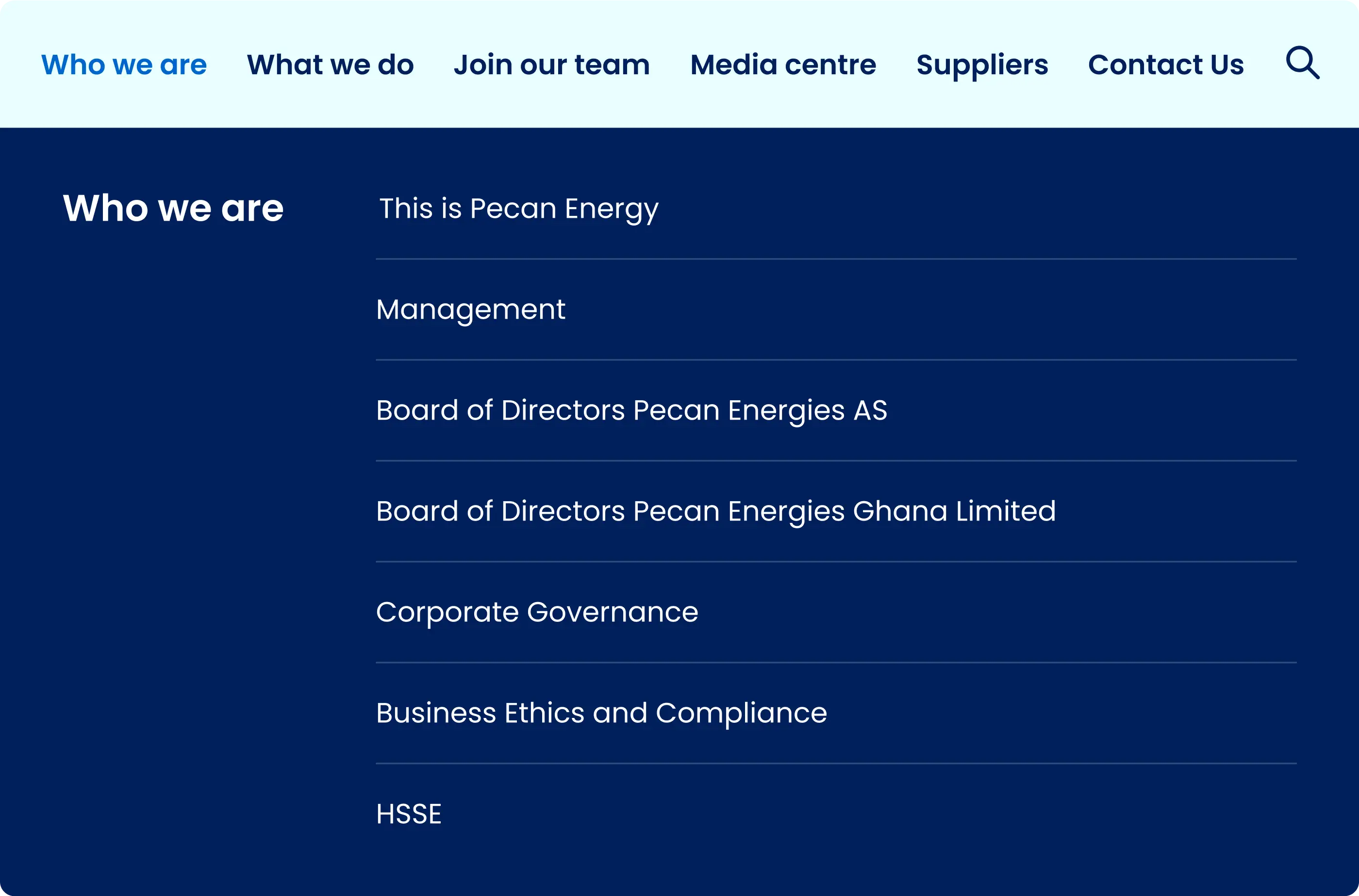This screenshot has width=1359, height=896.
Task: View the Ghana Limited directors page
Action: [716, 511]
